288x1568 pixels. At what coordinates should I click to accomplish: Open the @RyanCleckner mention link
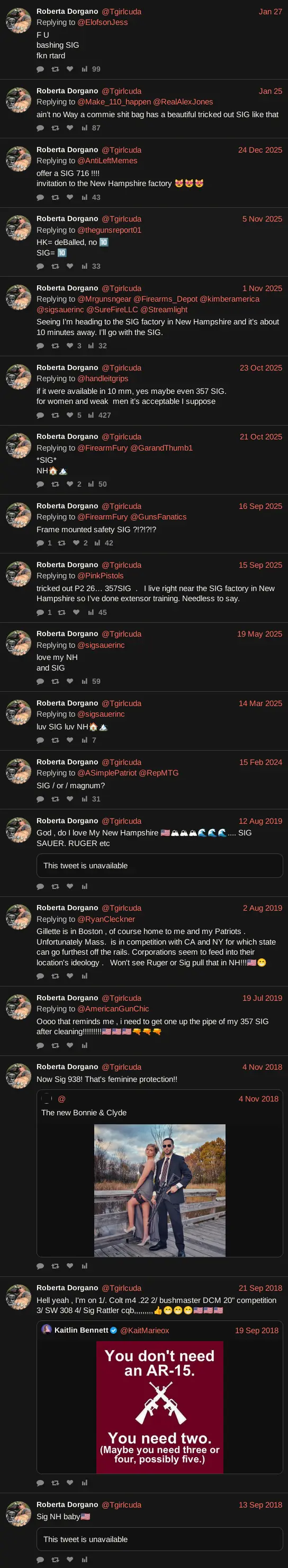click(106, 919)
